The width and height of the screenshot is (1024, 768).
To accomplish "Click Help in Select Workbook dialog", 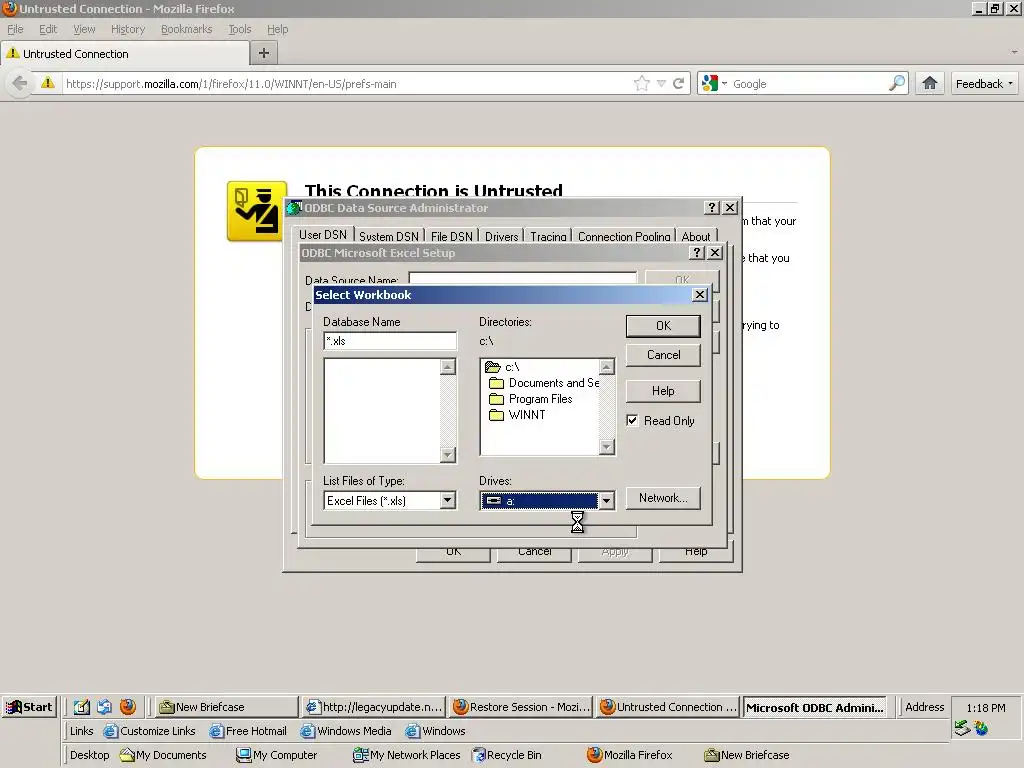I will tap(663, 391).
